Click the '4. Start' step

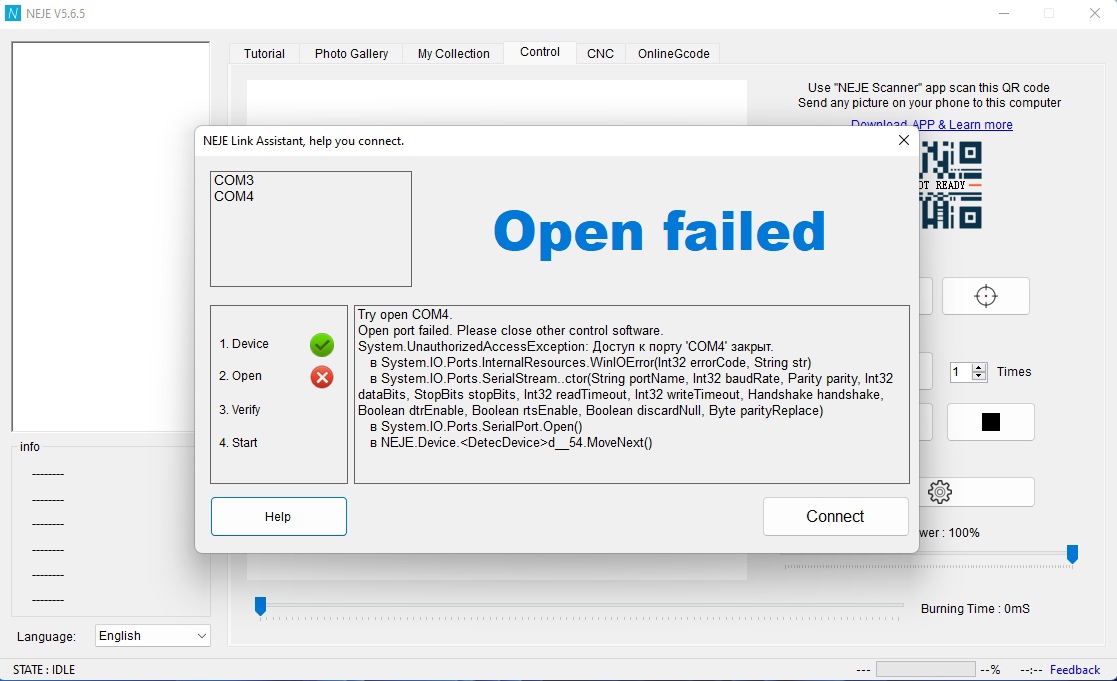(x=238, y=442)
